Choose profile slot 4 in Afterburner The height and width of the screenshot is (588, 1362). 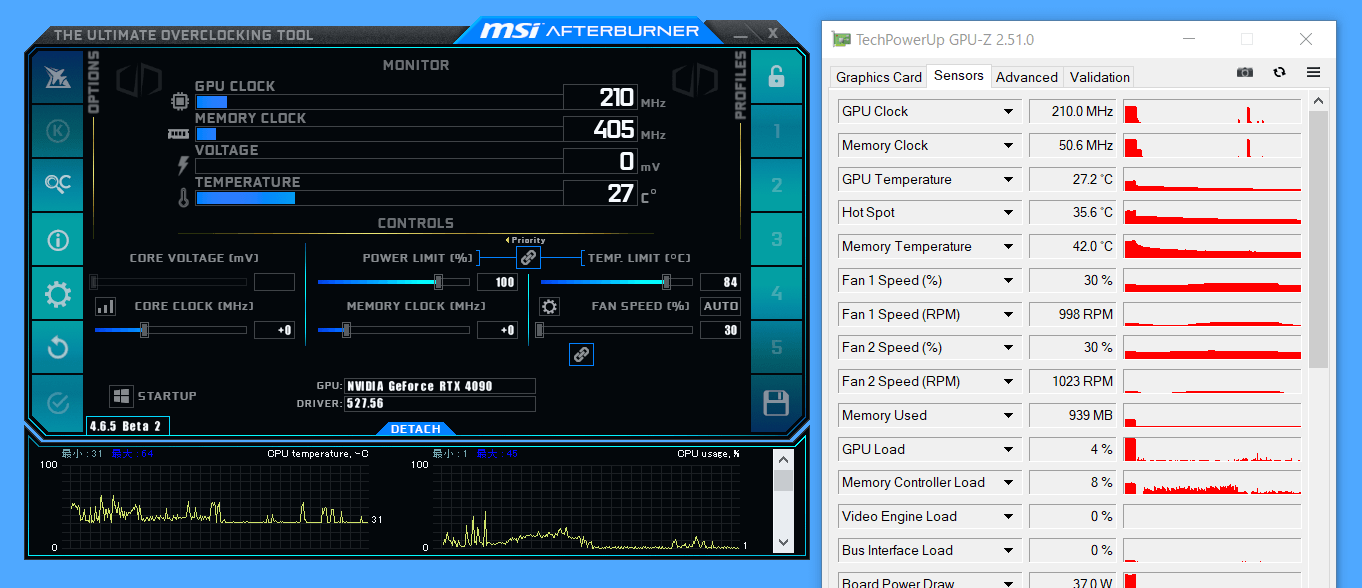pyautogui.click(x=776, y=293)
